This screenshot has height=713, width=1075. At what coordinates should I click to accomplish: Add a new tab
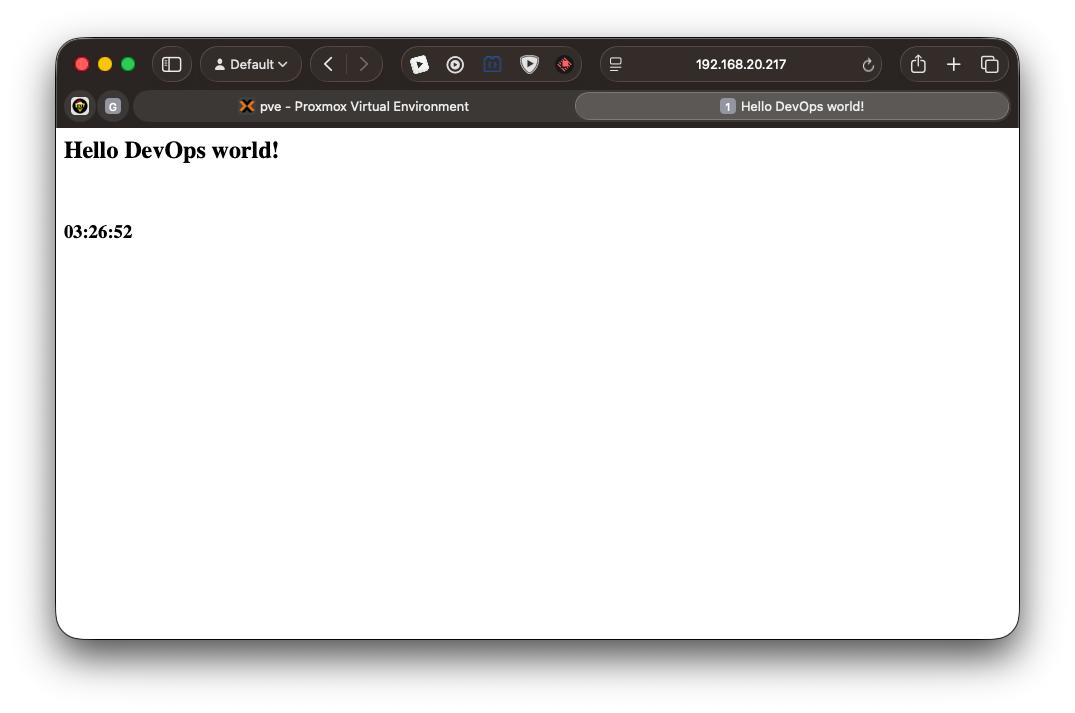point(954,64)
